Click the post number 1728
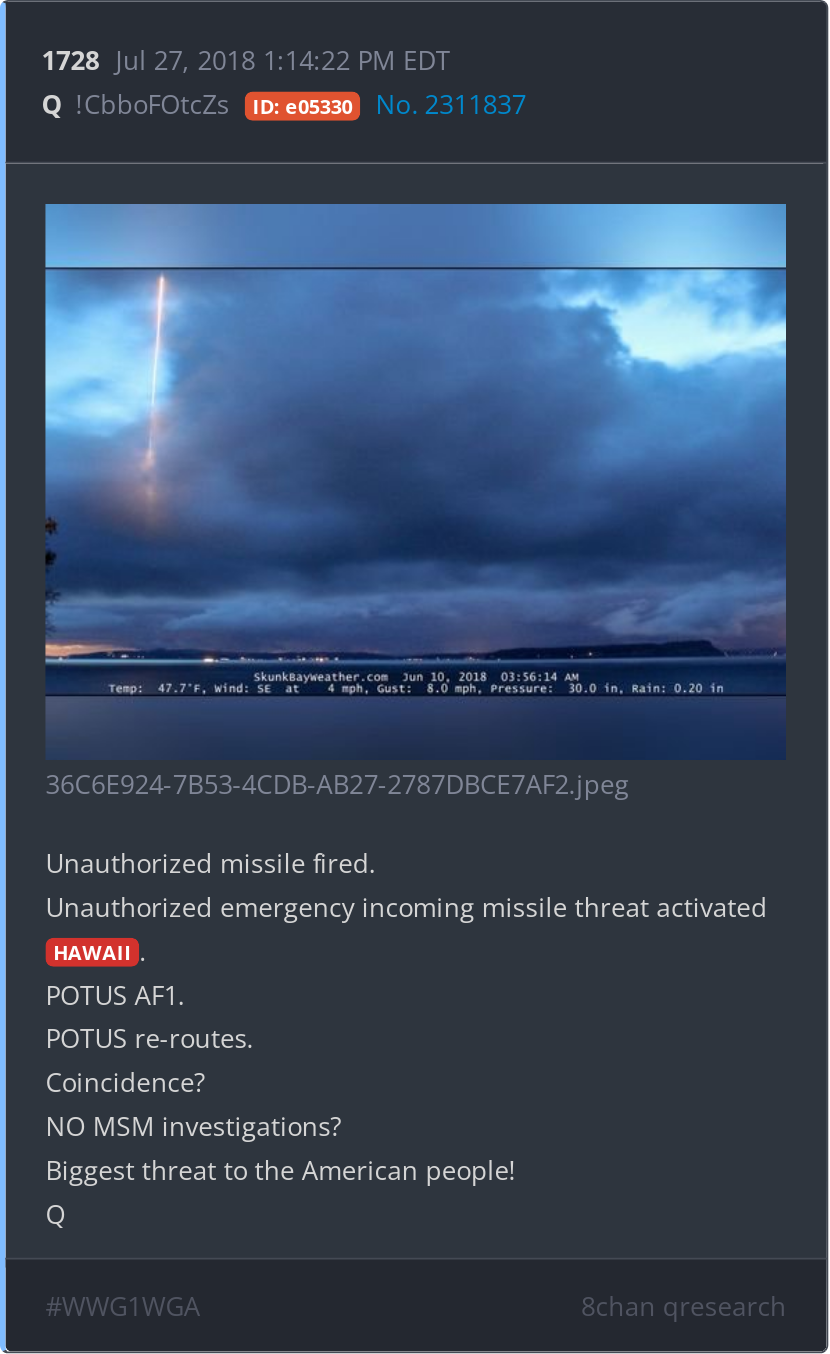The height and width of the screenshot is (1354, 830). coord(71,61)
